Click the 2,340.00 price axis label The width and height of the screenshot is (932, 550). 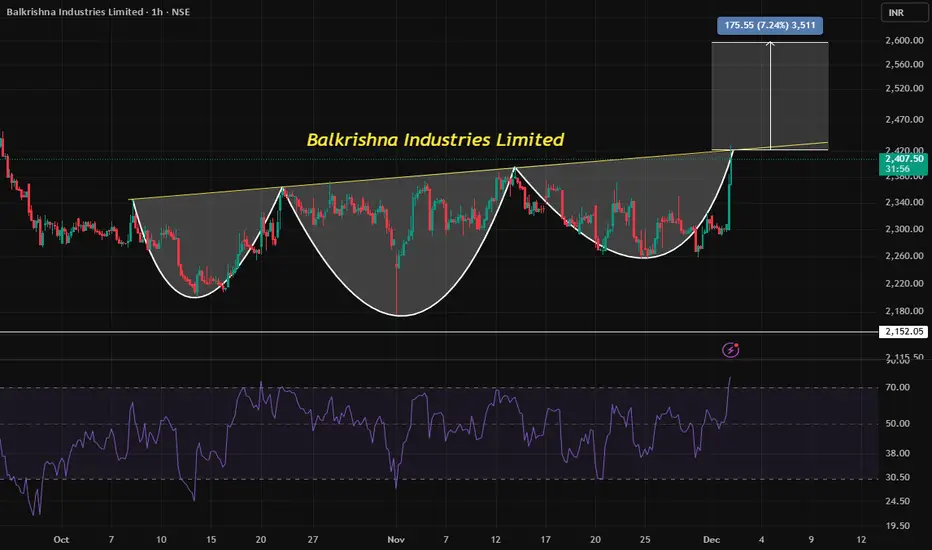coord(904,202)
